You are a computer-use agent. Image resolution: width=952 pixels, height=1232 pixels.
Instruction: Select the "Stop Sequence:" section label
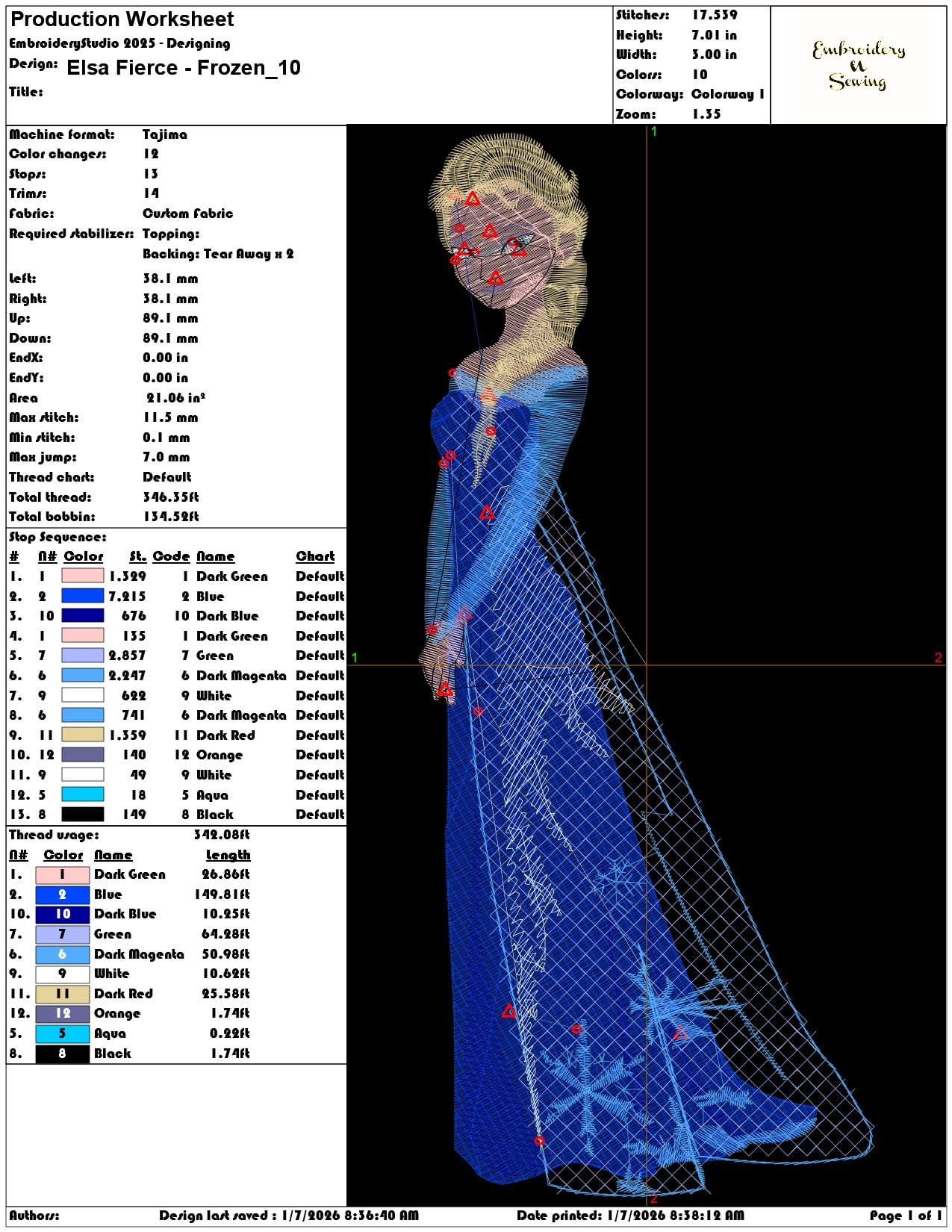57,537
